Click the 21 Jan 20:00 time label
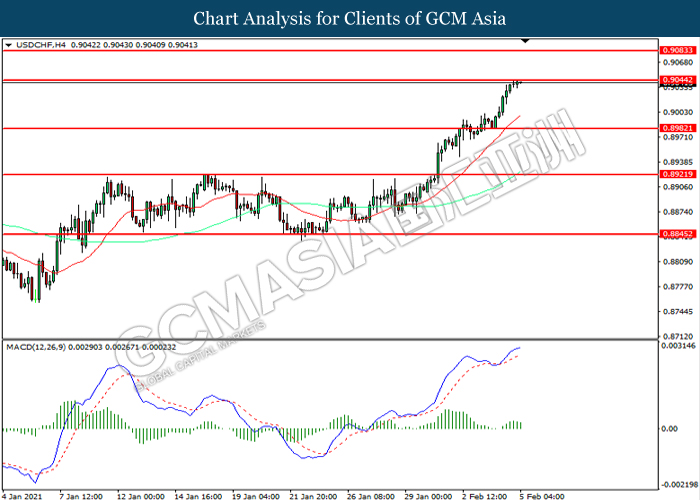This screenshot has height=500, width=700. pos(313,496)
